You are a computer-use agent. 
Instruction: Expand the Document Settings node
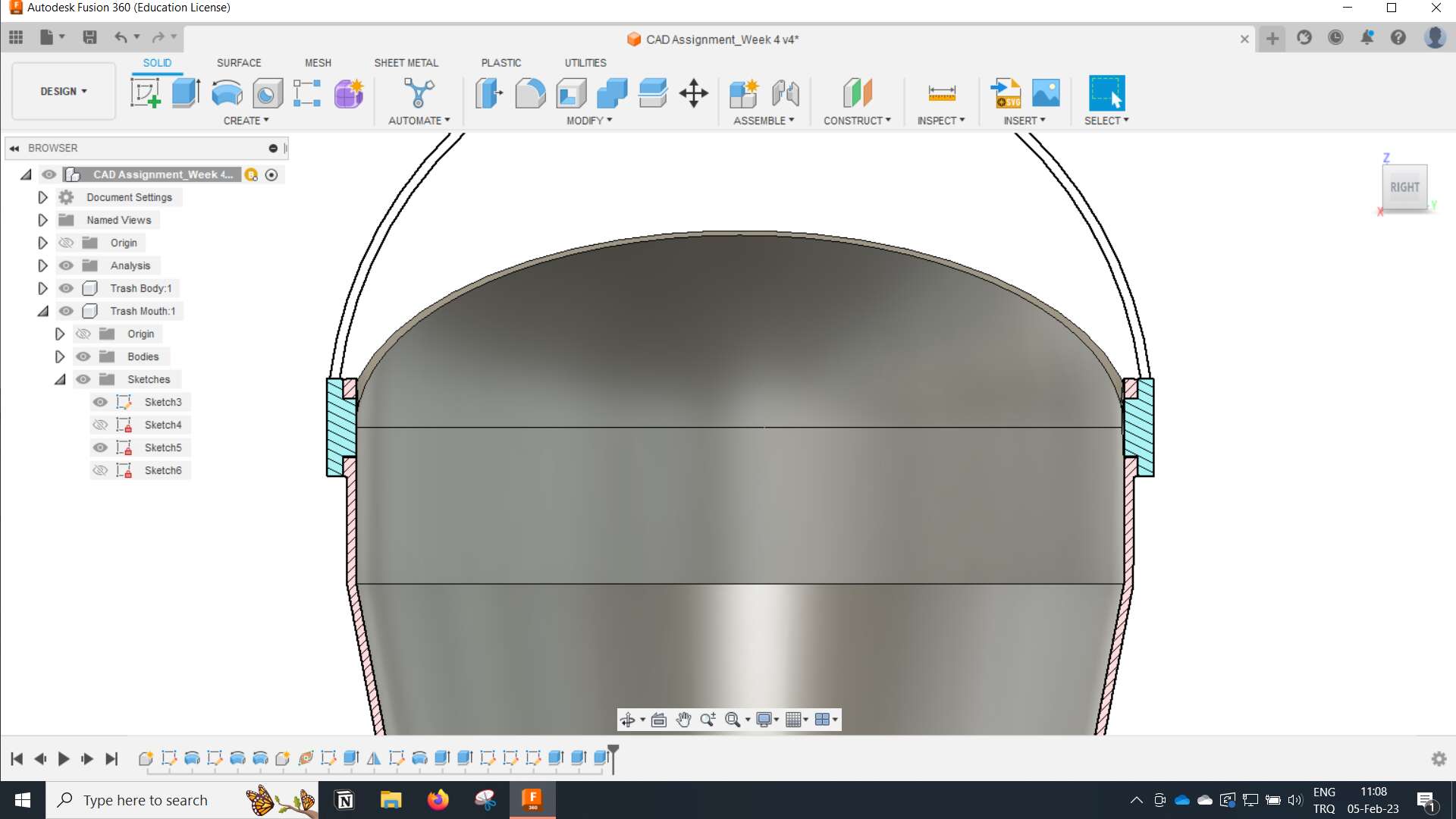pos(43,197)
